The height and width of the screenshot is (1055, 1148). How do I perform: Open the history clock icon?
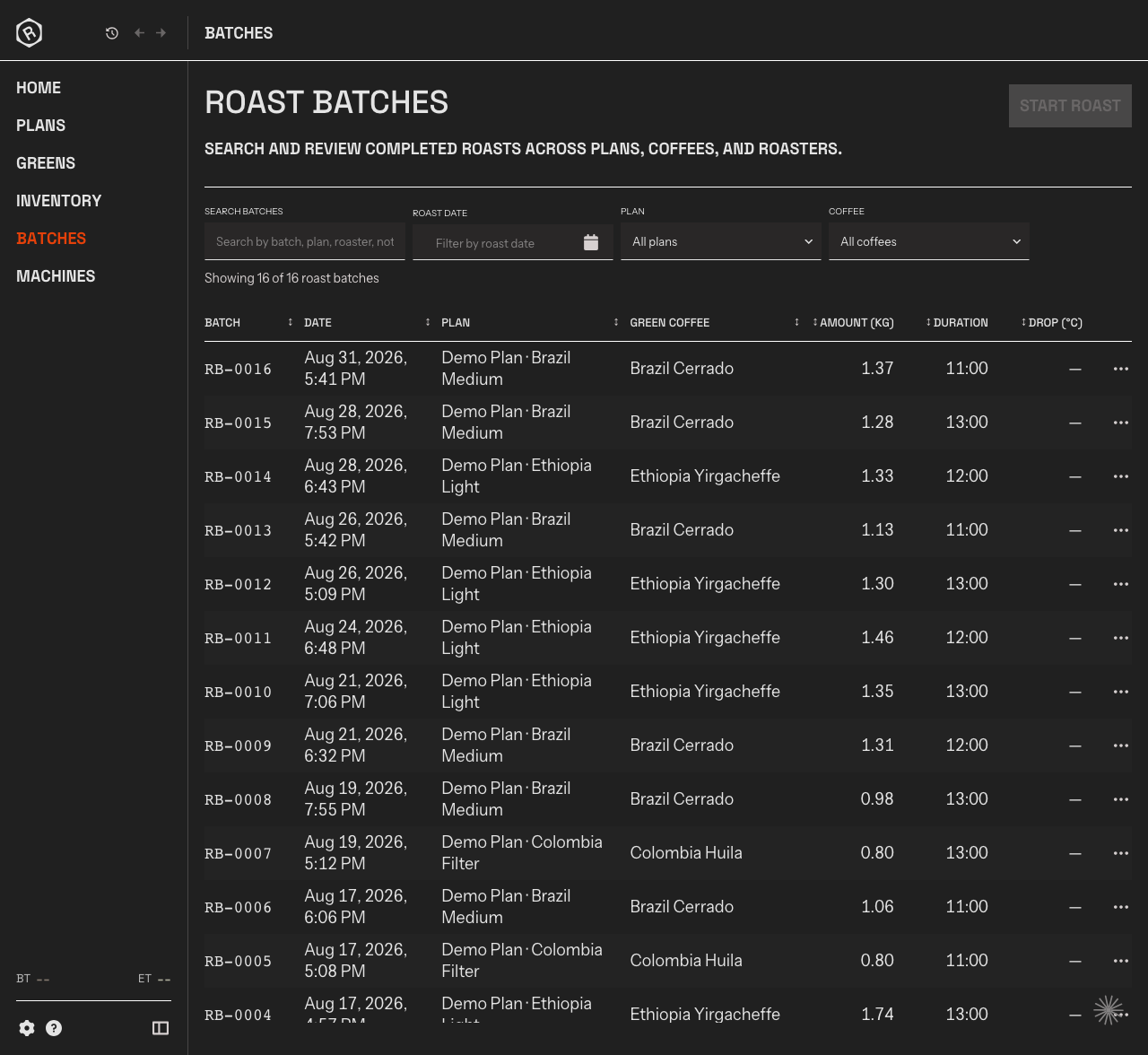(112, 33)
